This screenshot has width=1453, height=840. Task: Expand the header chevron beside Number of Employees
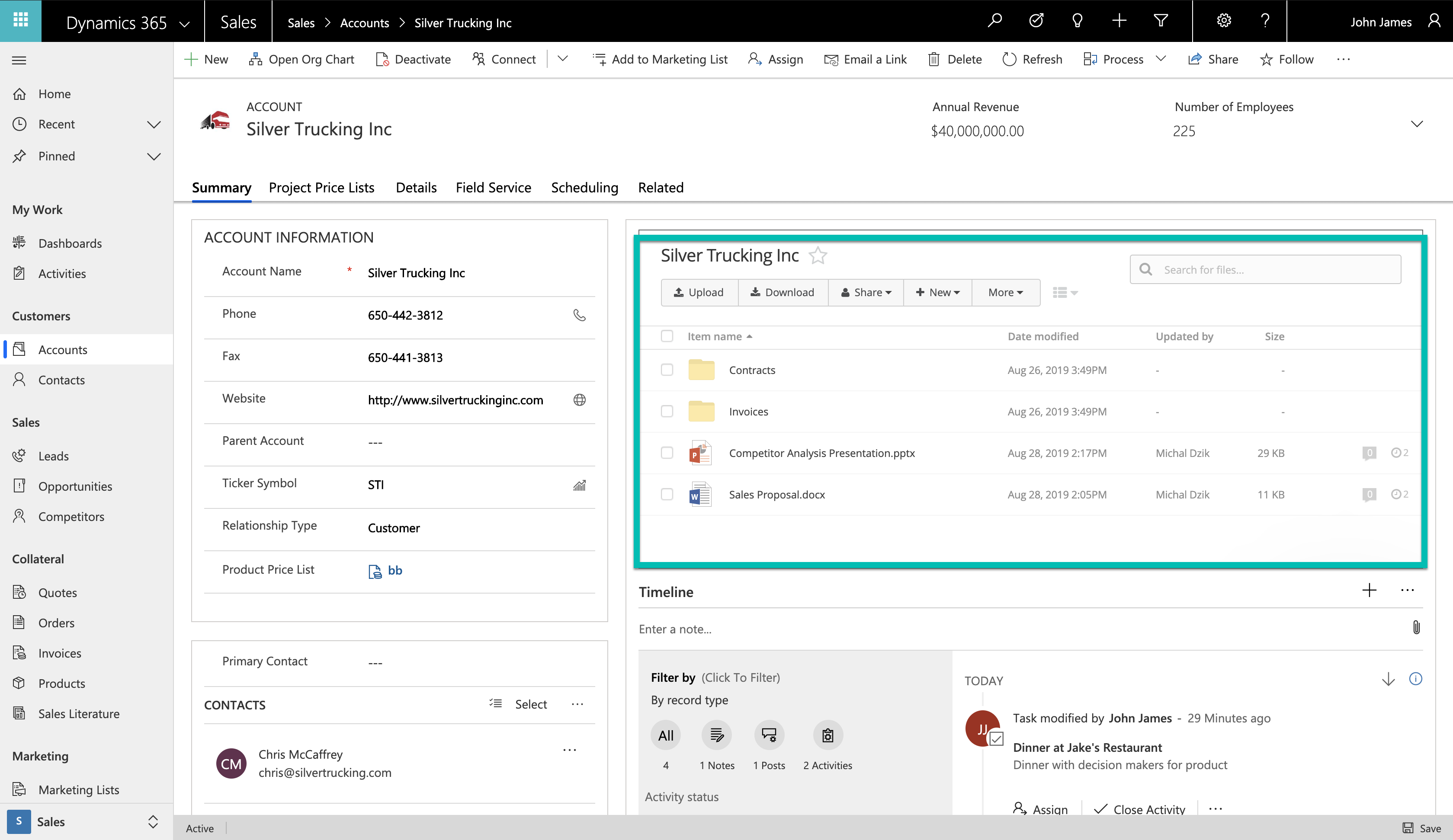click(1416, 124)
